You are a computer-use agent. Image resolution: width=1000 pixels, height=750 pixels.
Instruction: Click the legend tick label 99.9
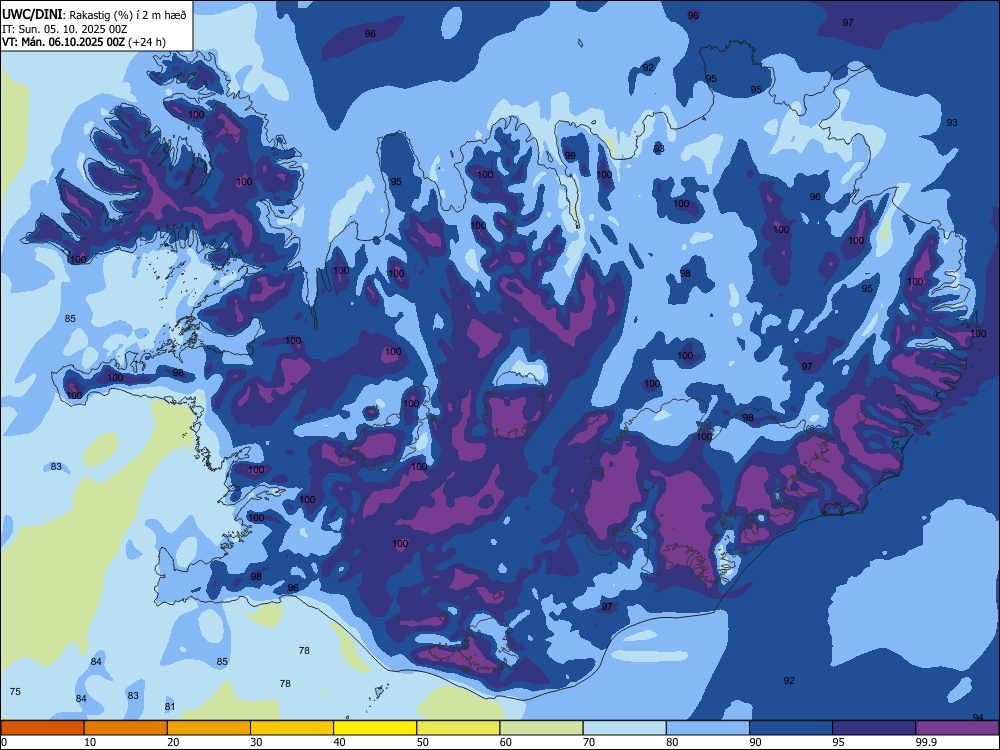[926, 742]
